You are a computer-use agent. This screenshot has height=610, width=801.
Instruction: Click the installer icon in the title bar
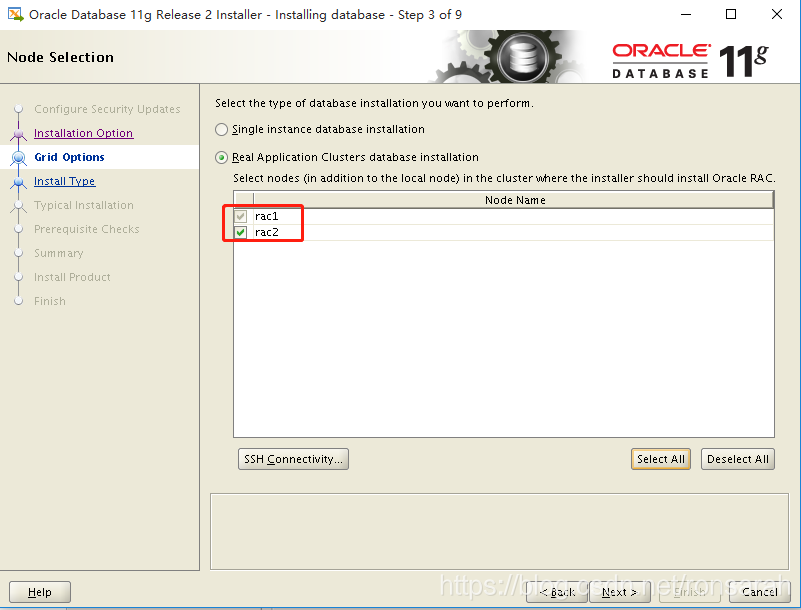[x=14, y=14]
